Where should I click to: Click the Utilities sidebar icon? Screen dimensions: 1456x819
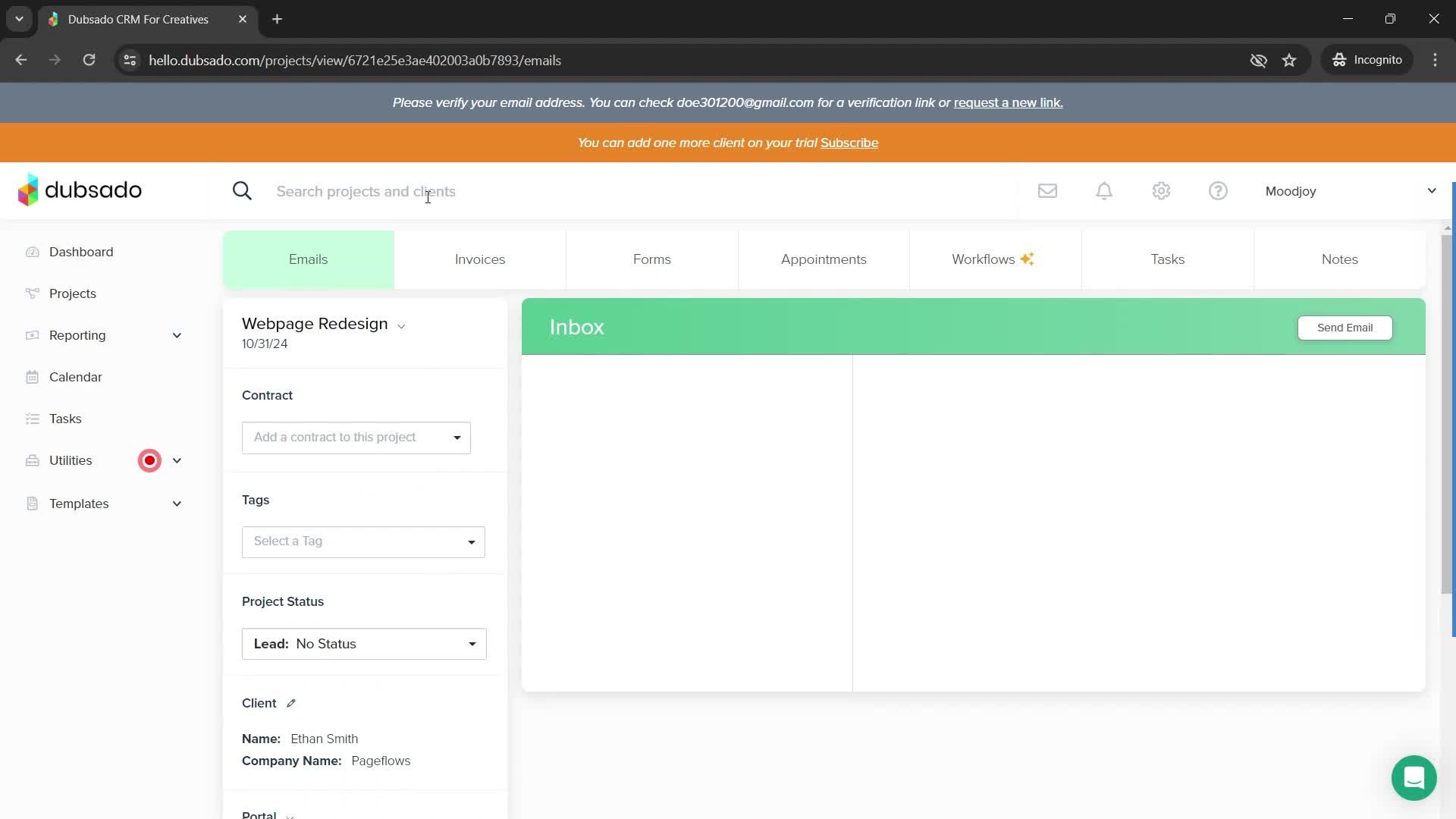[x=32, y=460]
